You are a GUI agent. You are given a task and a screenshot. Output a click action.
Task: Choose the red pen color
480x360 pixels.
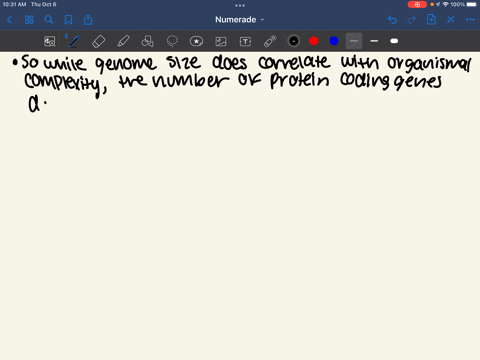tap(314, 41)
